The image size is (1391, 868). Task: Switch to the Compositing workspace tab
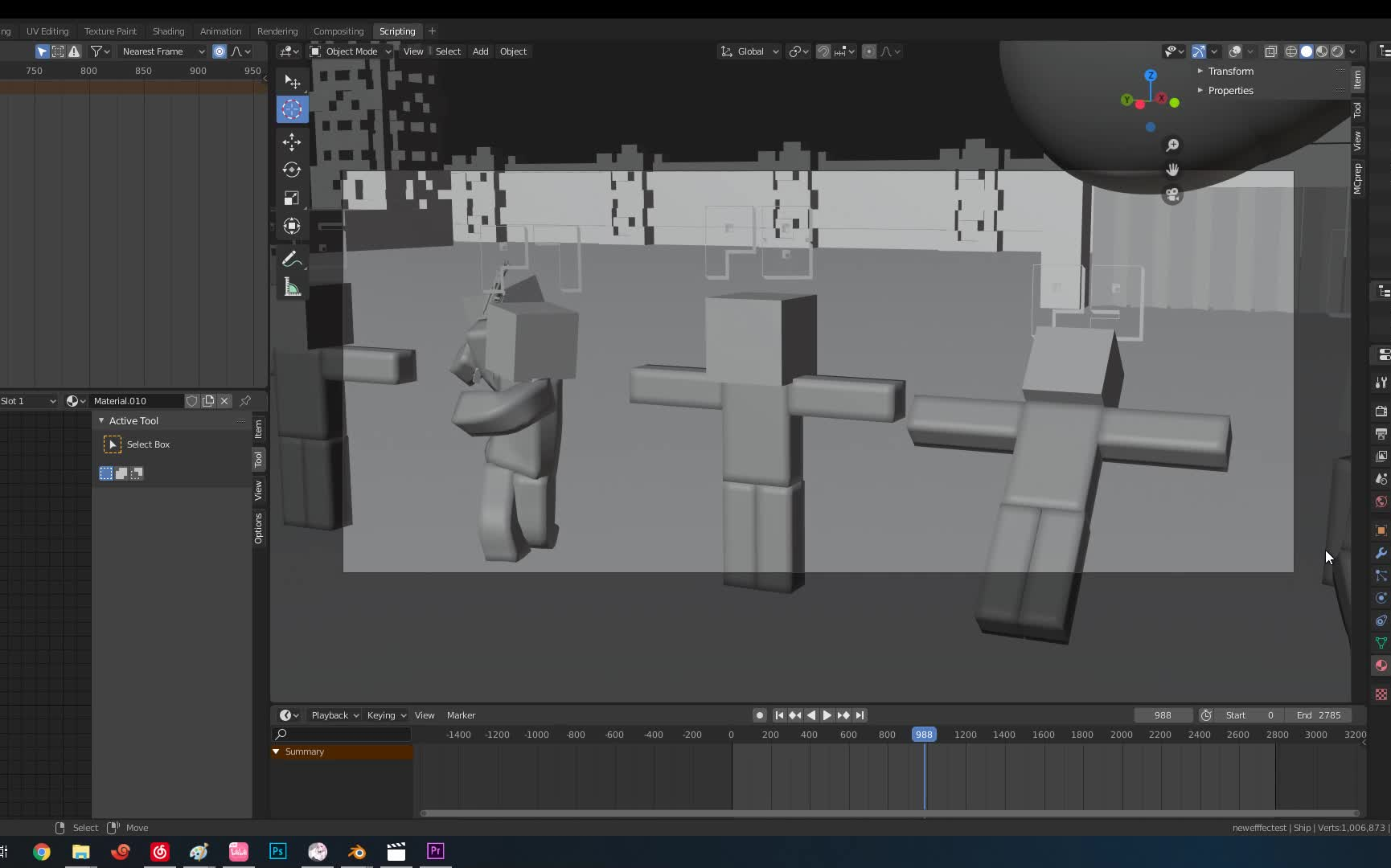339,31
